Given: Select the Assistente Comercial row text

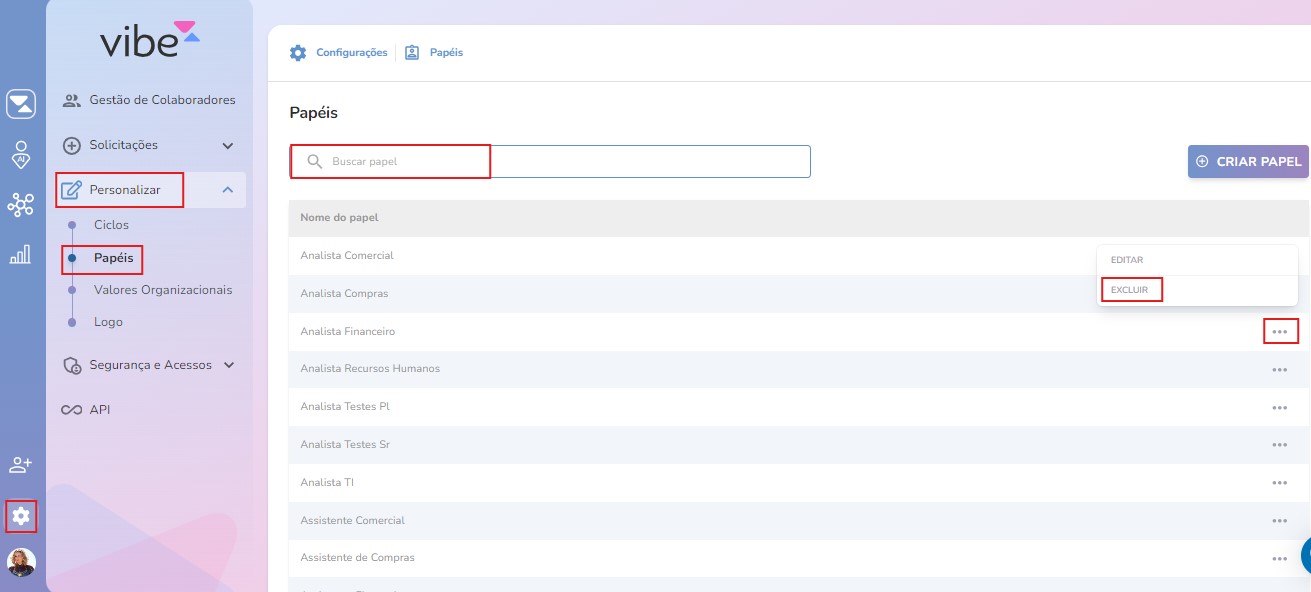Looking at the screenshot, I should point(352,520).
